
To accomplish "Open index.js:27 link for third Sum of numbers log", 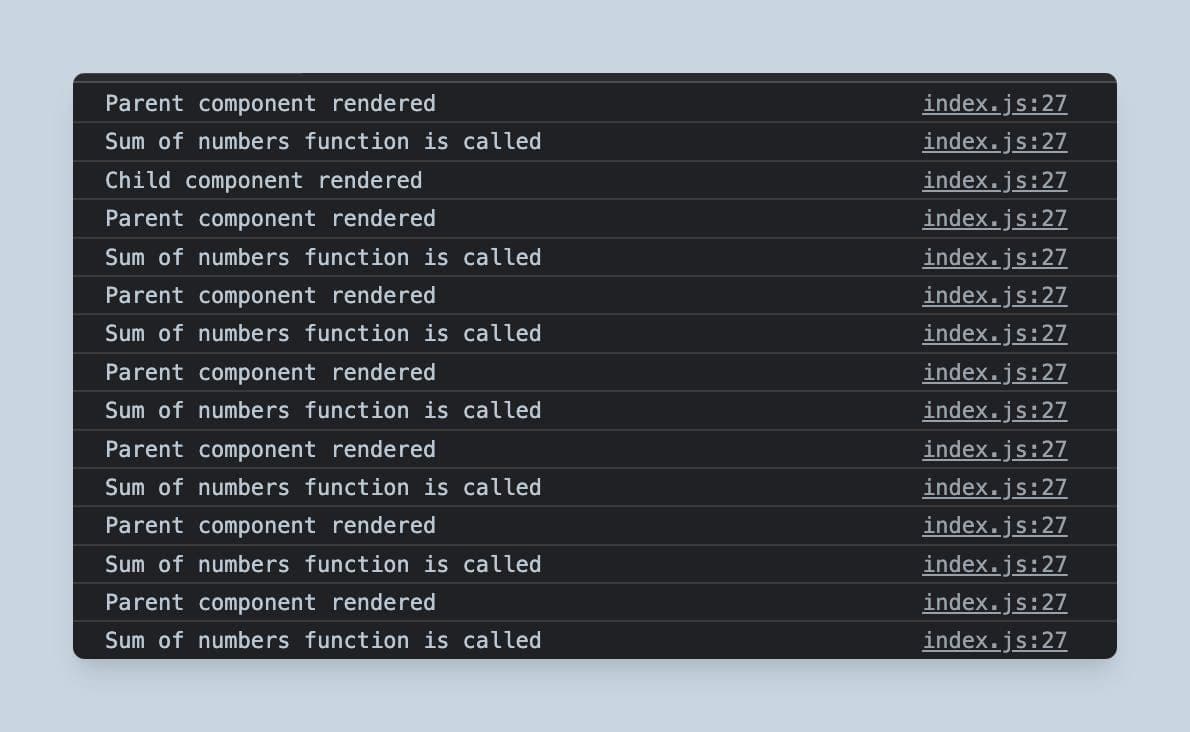I will (994, 334).
